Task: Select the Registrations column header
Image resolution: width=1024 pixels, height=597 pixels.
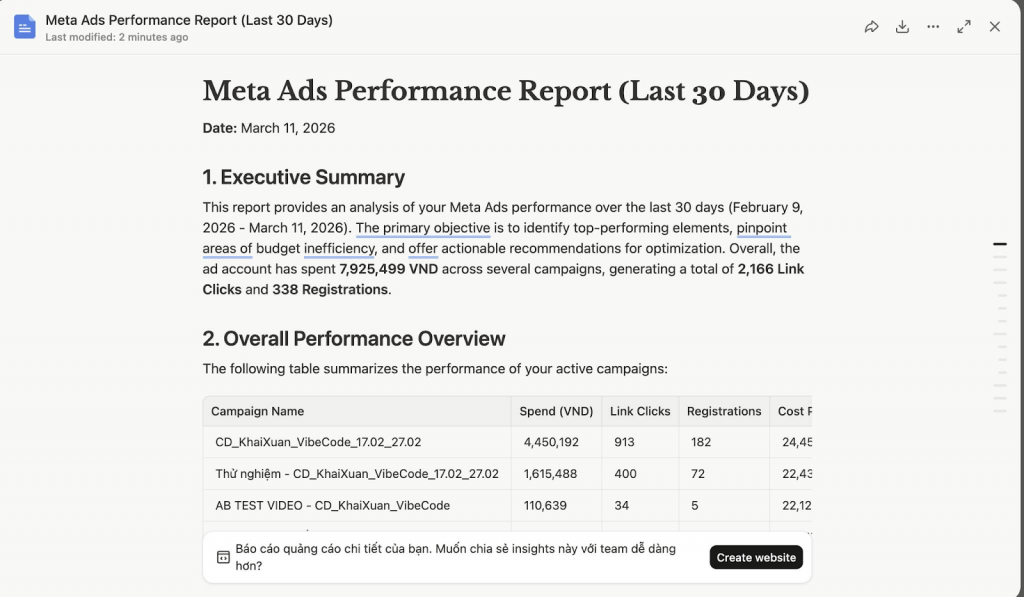Action: (x=724, y=411)
